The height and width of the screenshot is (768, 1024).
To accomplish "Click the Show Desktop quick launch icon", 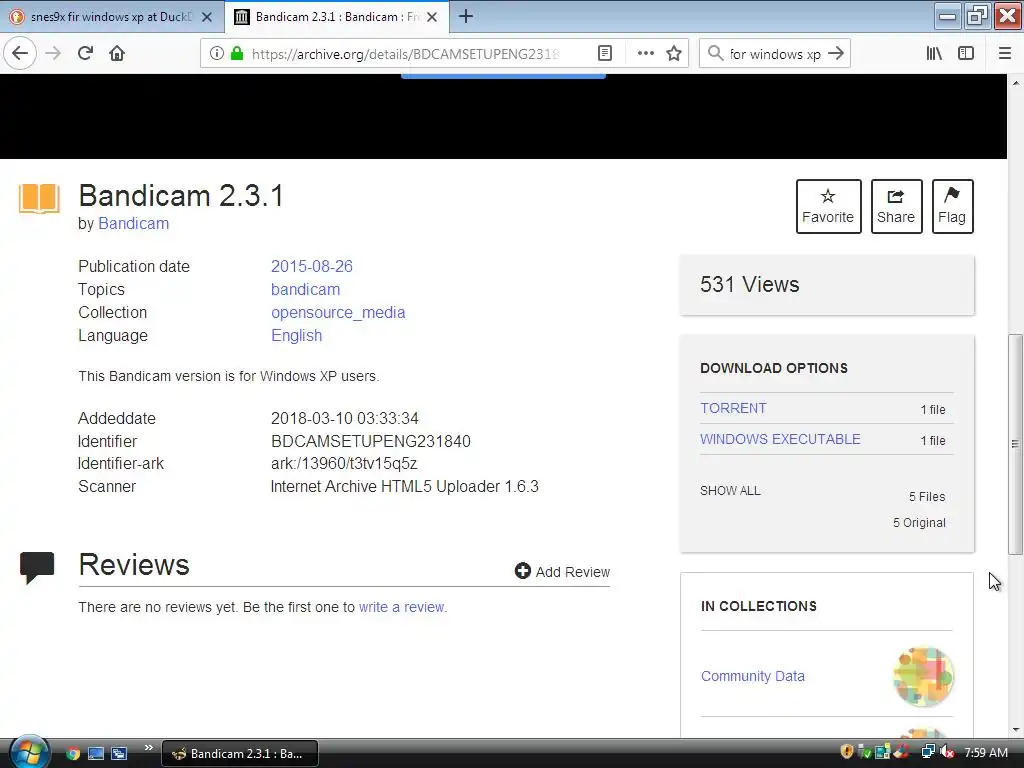I will pyautogui.click(x=96, y=754).
